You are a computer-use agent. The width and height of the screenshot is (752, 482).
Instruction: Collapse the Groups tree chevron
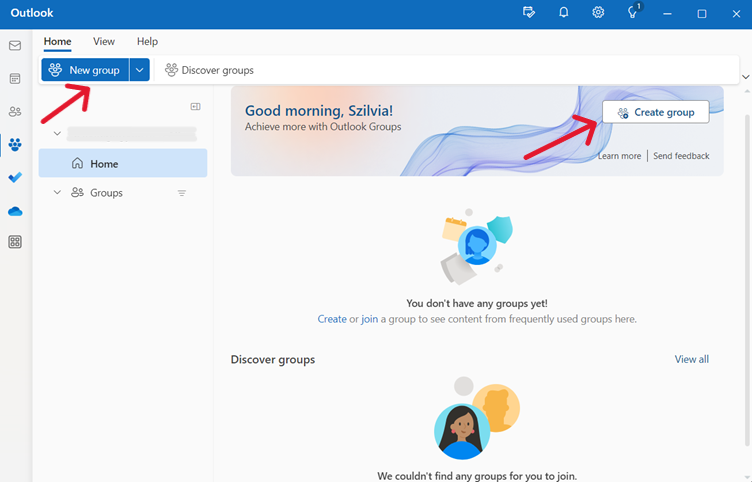(x=57, y=192)
